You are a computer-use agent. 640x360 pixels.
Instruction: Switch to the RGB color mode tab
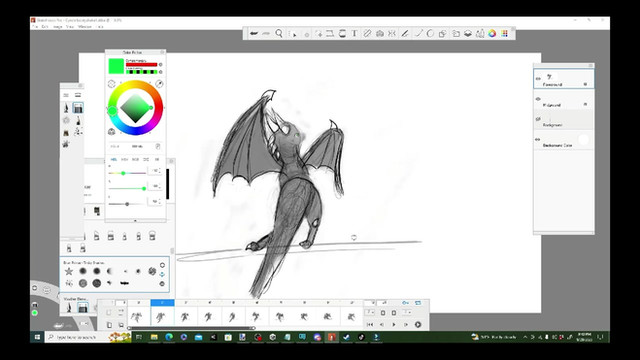(135, 160)
